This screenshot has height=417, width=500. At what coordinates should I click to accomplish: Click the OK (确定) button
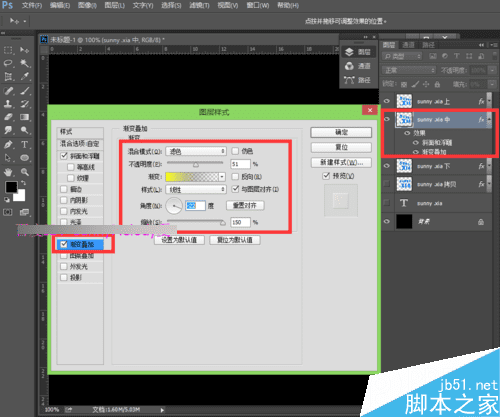[x=341, y=132]
